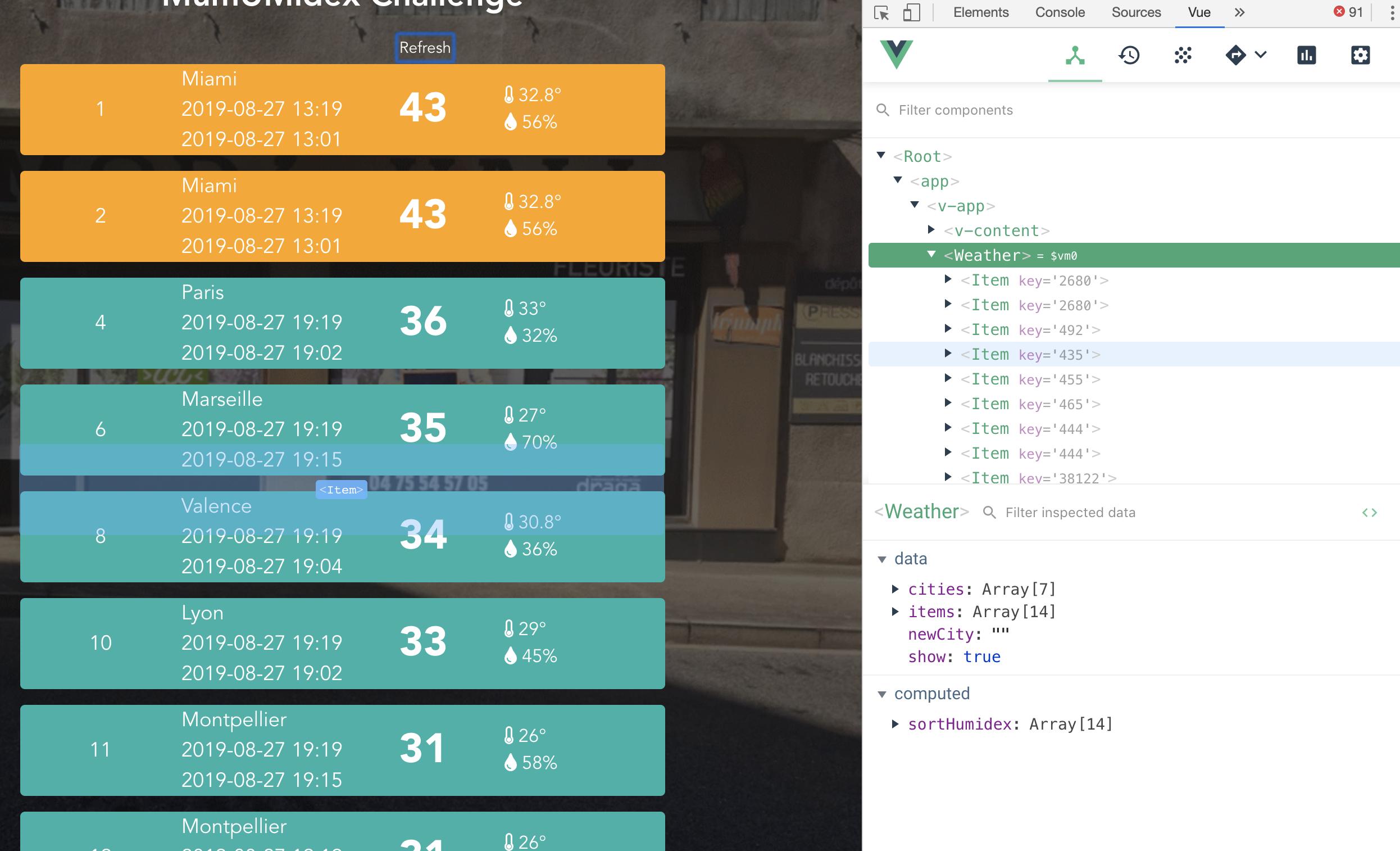Viewport: 1400px width, 851px height.
Task: Show more DevTools tabs chevron
Action: coord(1240,12)
